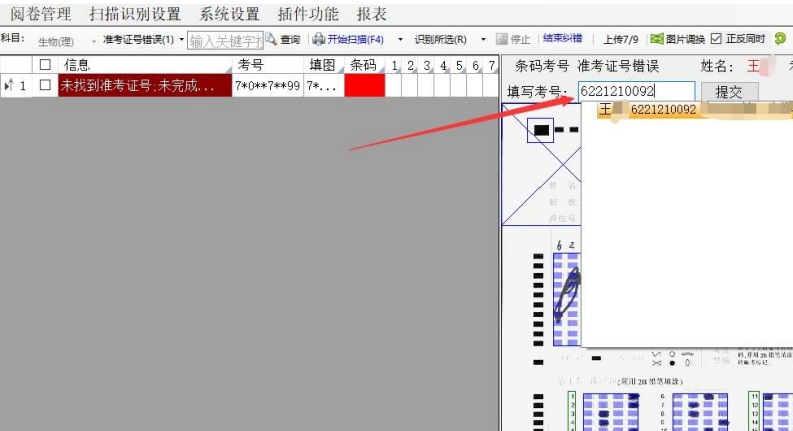793x431 pixels.
Task: Click the 考号 column header
Action: pos(268,65)
